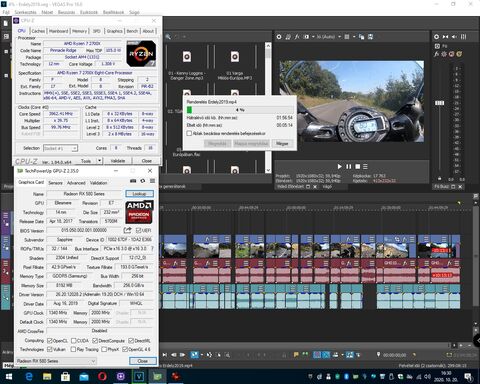Expand the CPU-Z Tools dropdown arrow

point(99,161)
